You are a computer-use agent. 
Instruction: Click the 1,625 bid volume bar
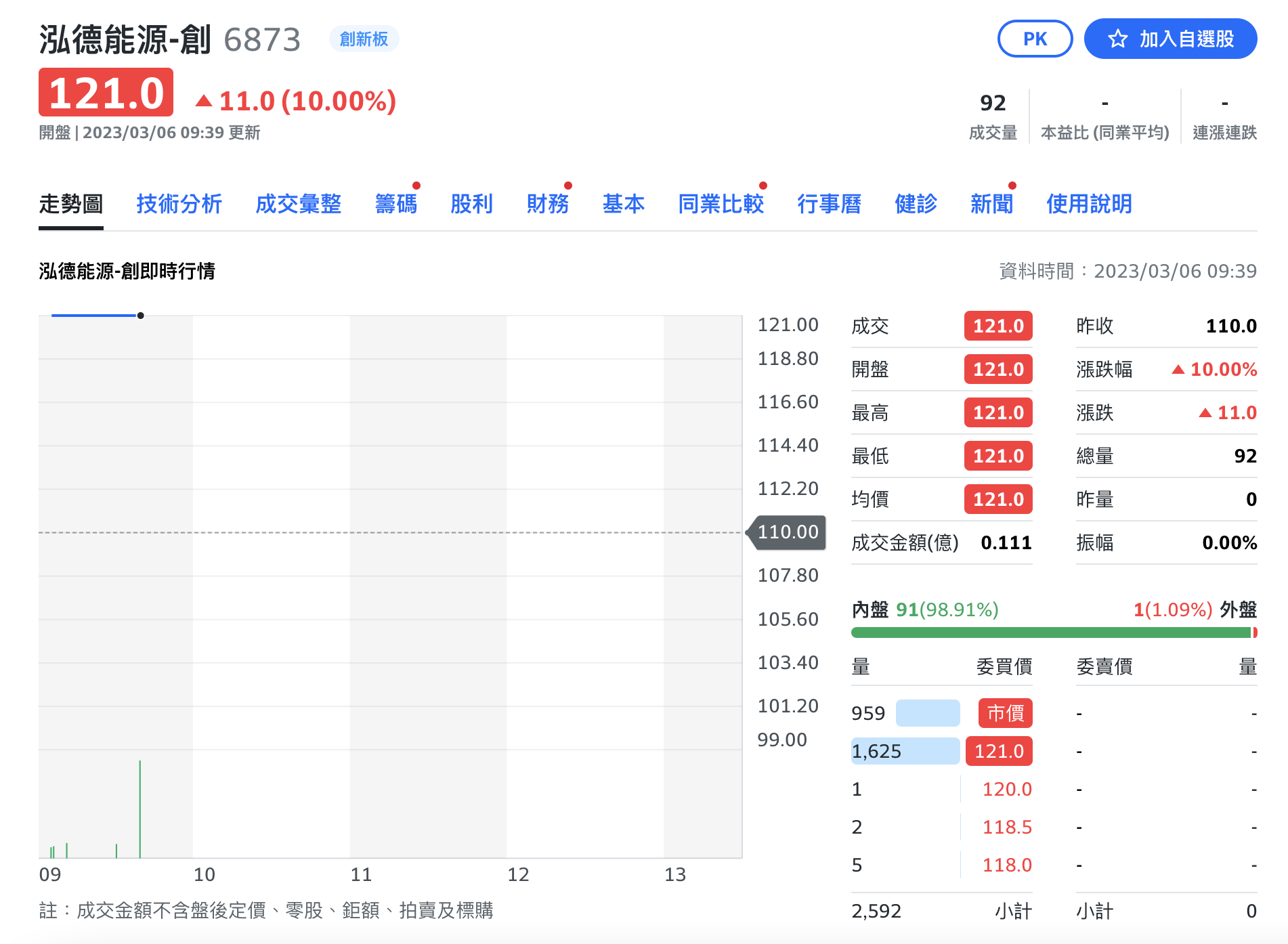coord(905,751)
